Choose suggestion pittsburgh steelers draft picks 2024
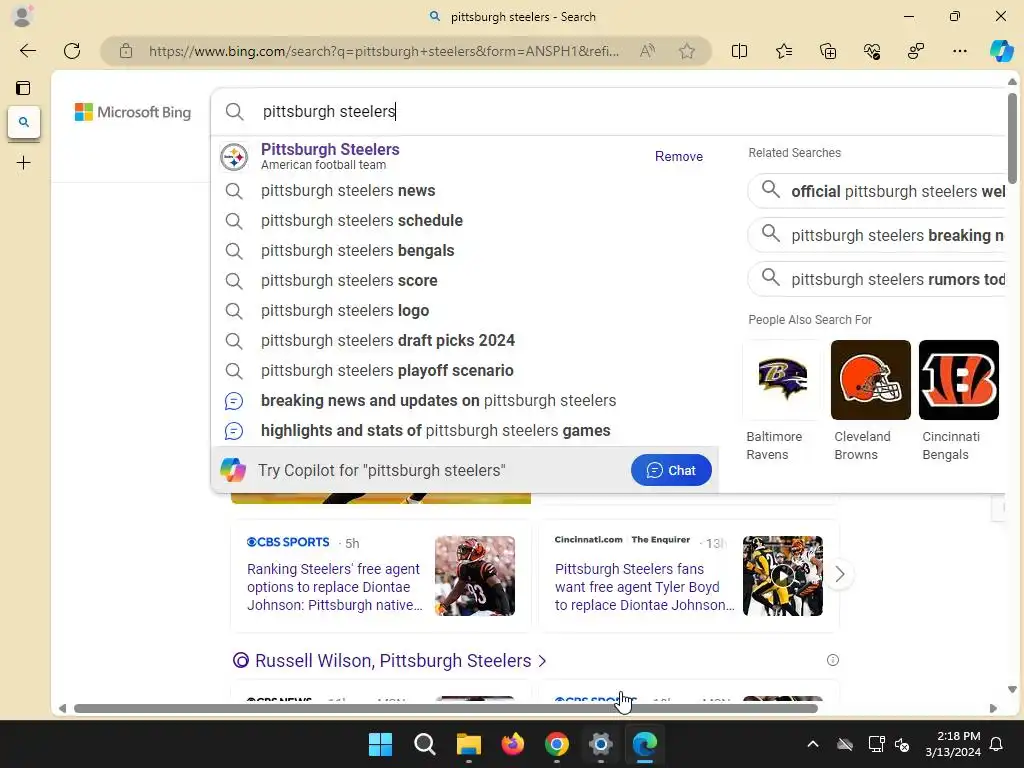This screenshot has width=1024, height=768. coord(465,341)
